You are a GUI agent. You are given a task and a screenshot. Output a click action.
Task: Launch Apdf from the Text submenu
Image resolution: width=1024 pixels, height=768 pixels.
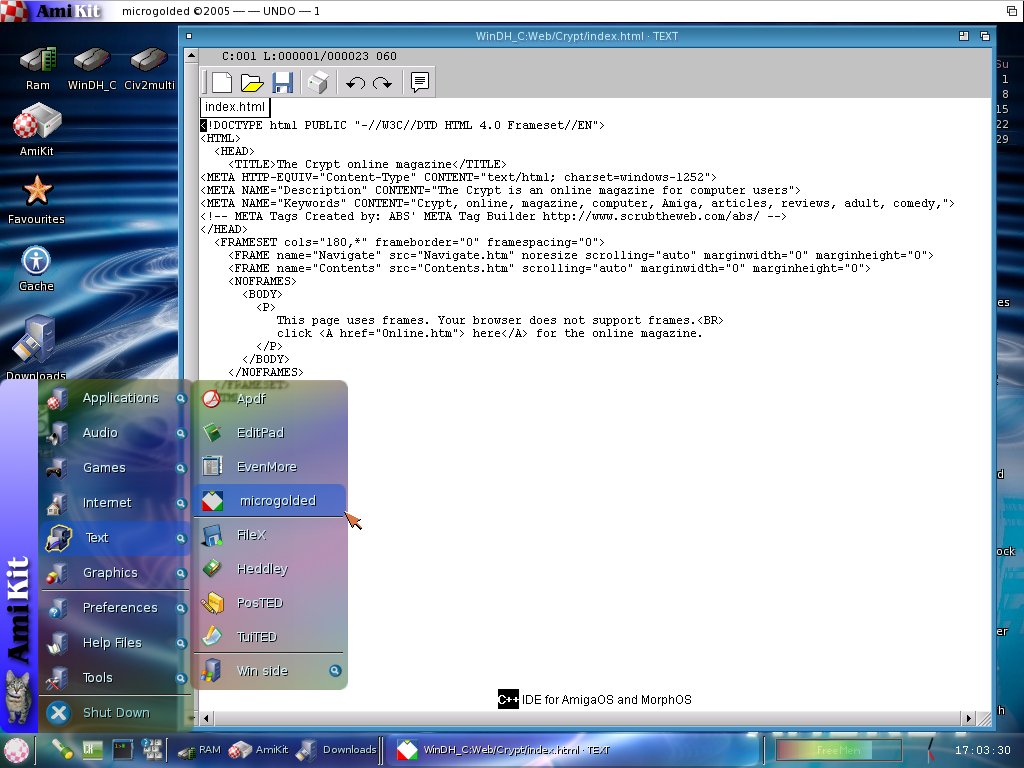pyautogui.click(x=270, y=398)
